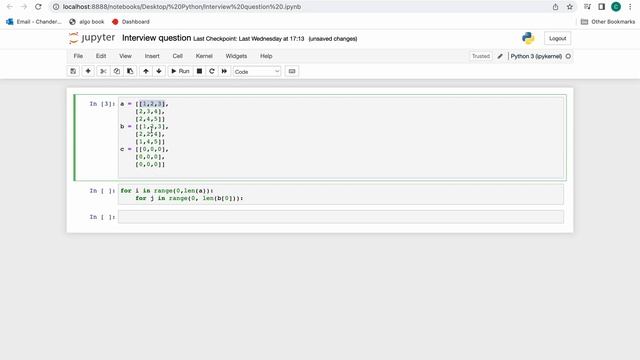Bookmark this page with star icon
Screen dimensions: 640x360
coord(570,7)
